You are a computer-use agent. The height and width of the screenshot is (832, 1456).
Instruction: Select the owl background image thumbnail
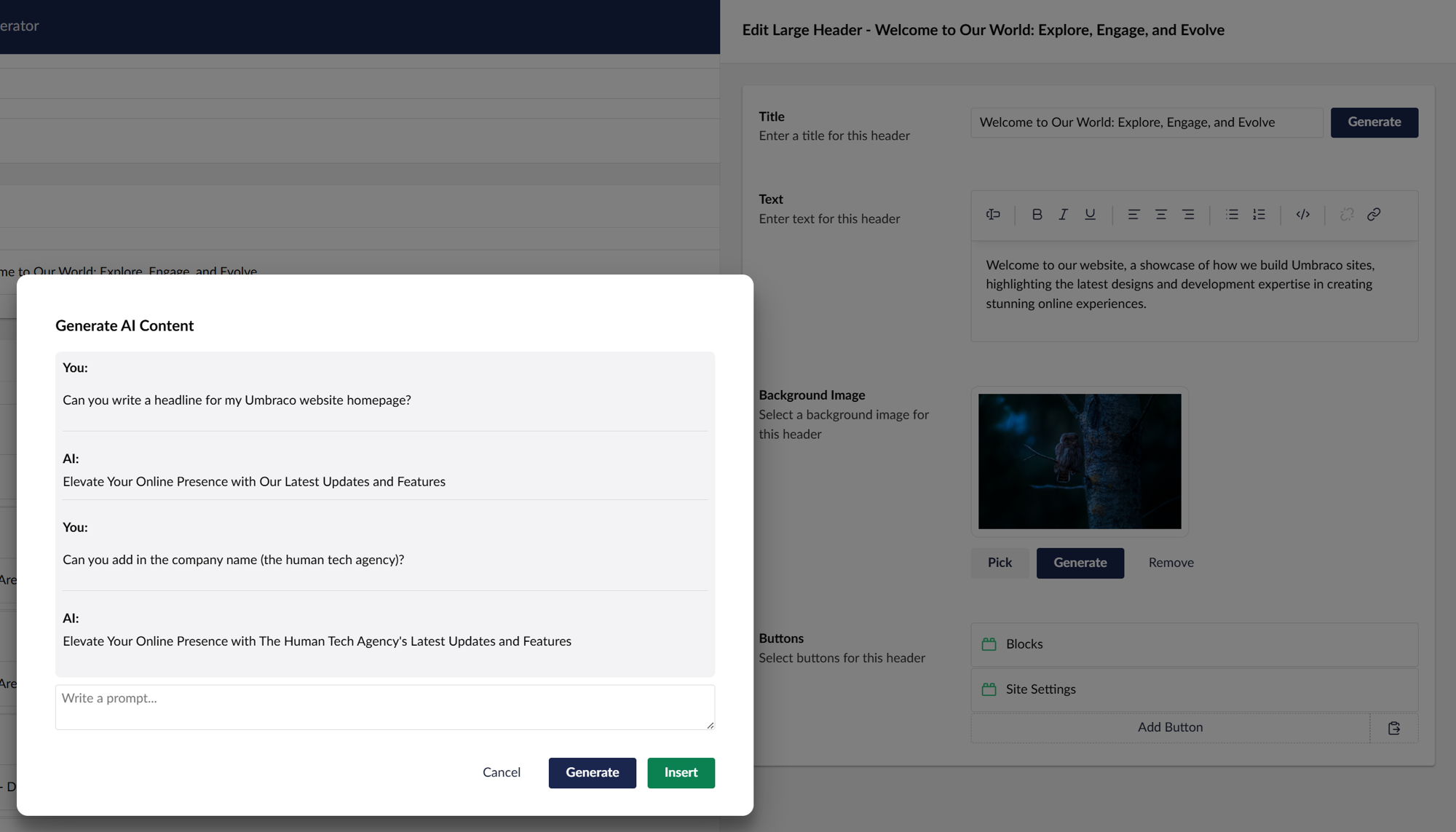click(1080, 461)
